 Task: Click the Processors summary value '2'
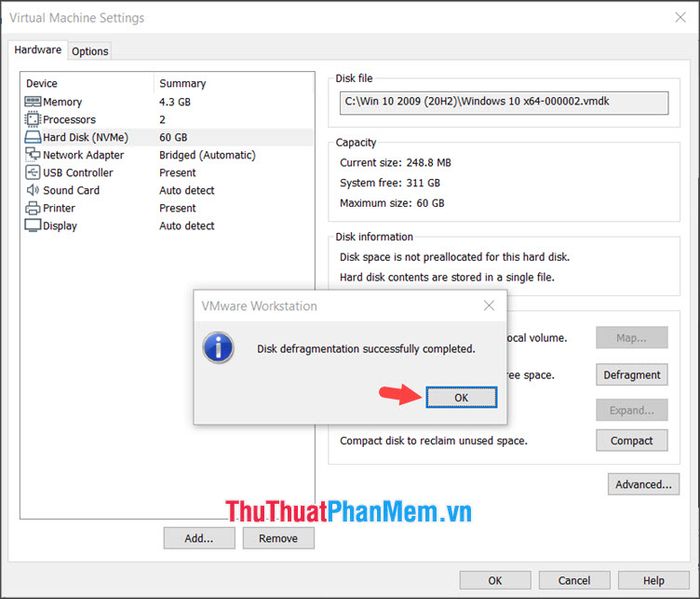pyautogui.click(x=162, y=120)
